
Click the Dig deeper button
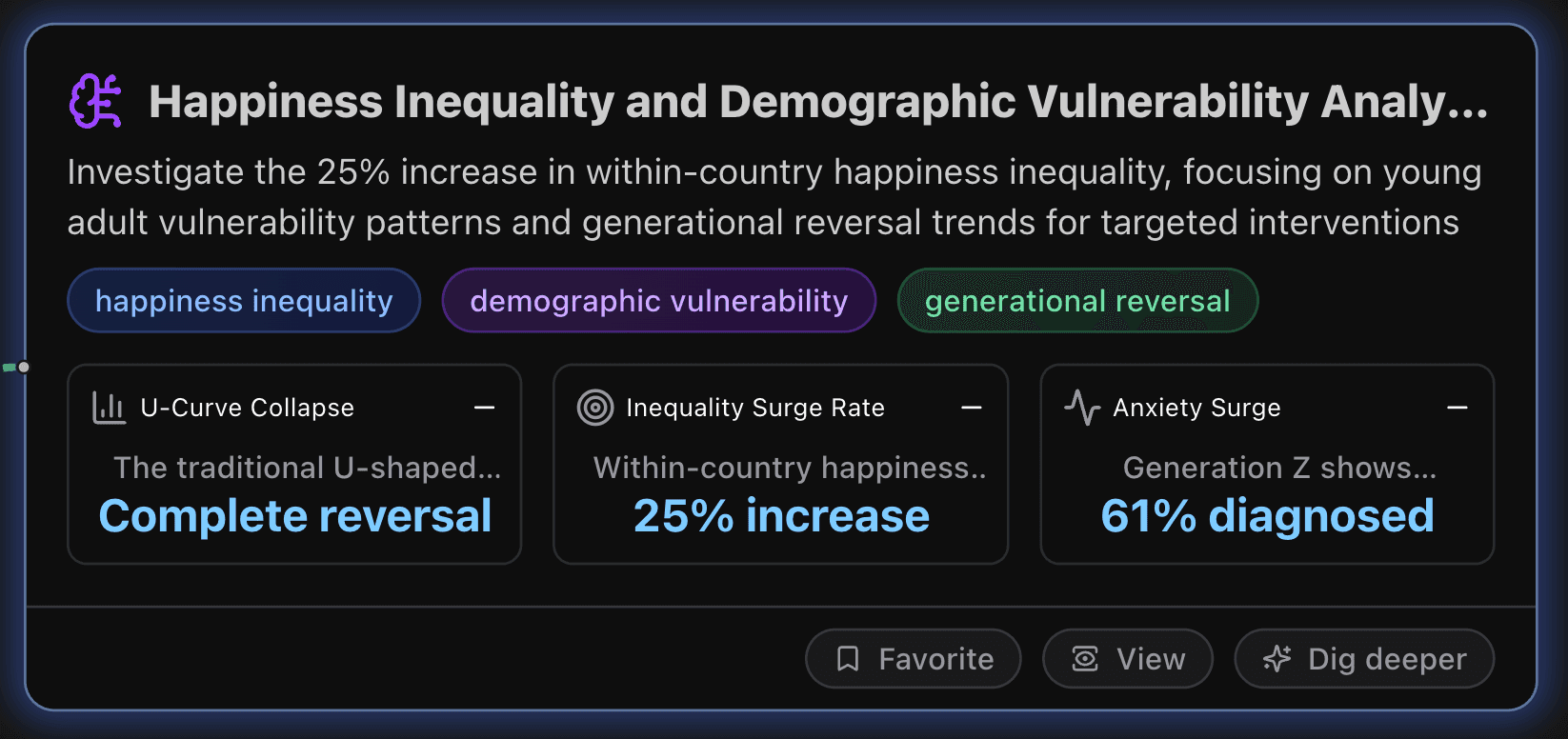[x=1364, y=658]
